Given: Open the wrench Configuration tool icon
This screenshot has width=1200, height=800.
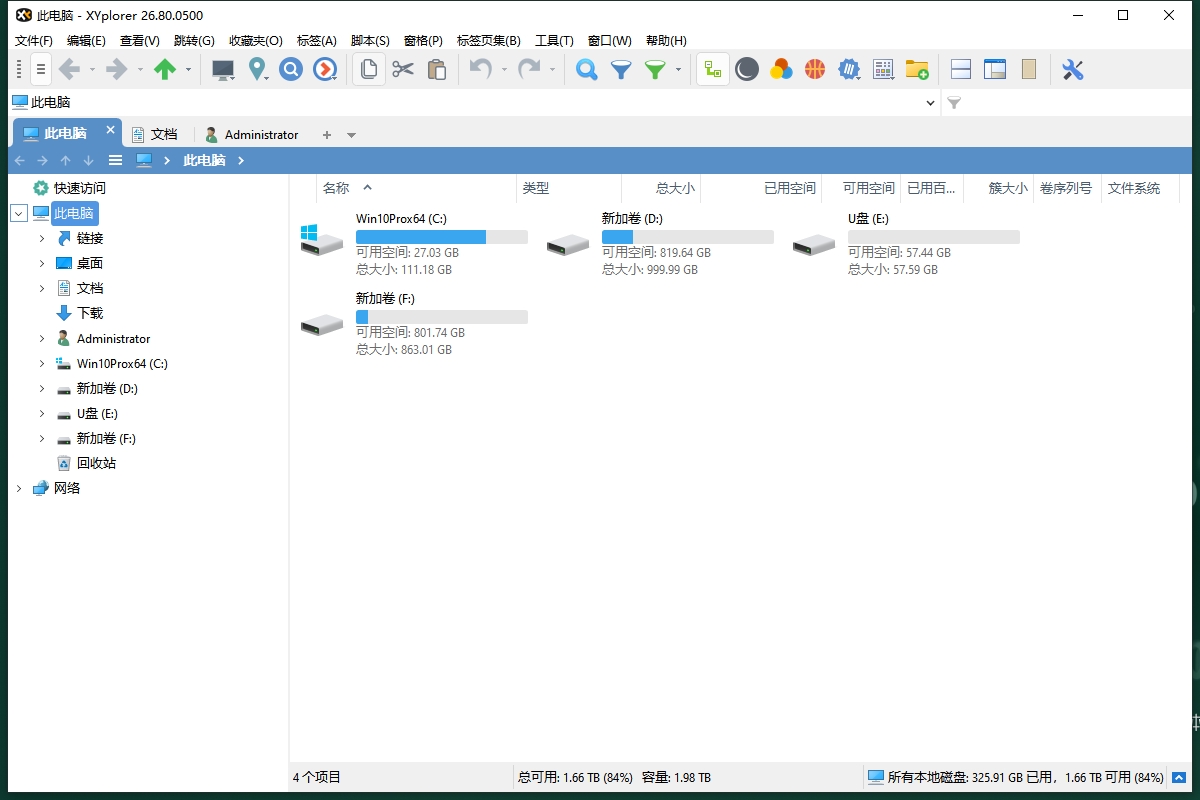Looking at the screenshot, I should click(1072, 69).
